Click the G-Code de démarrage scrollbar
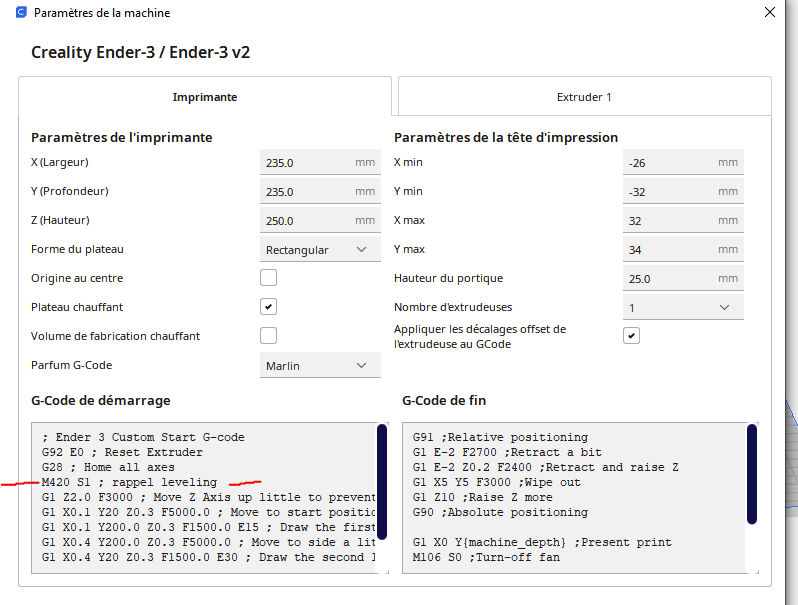 click(x=382, y=481)
